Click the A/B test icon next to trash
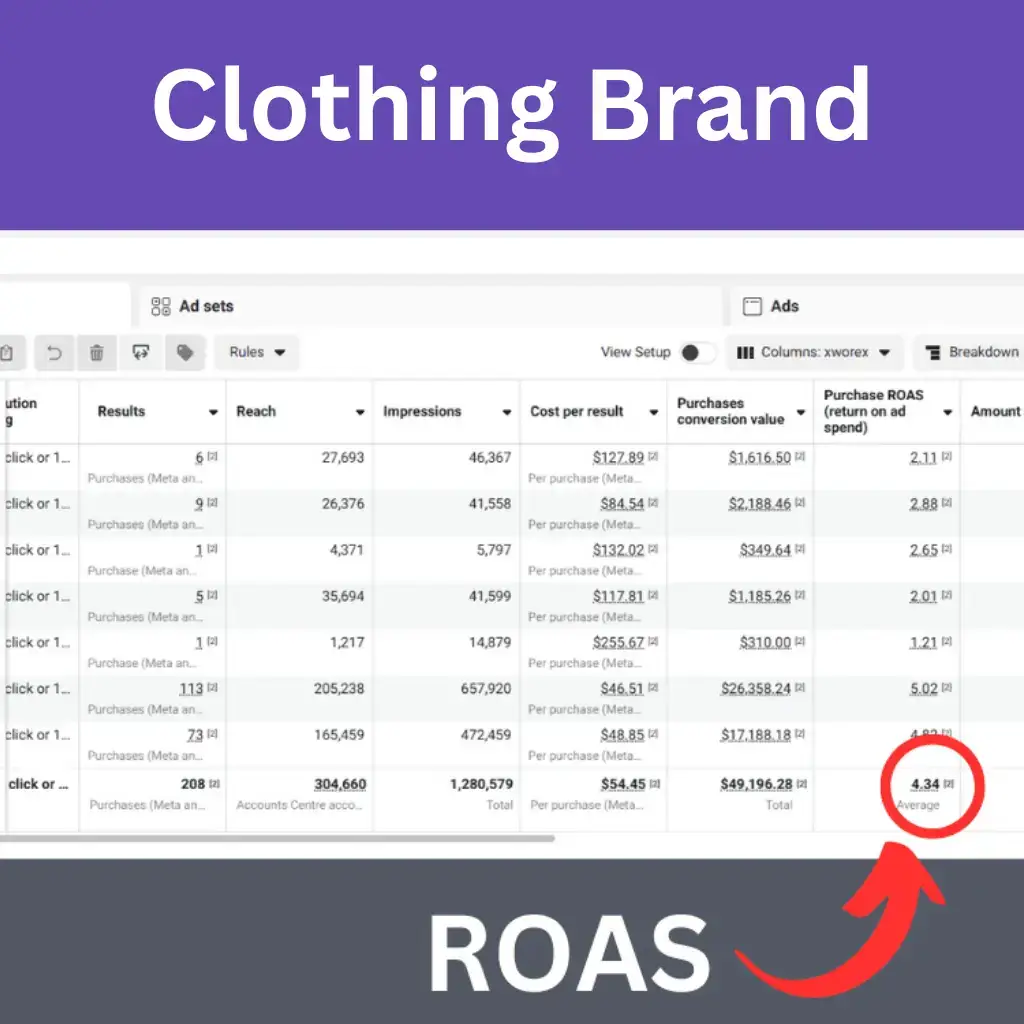The width and height of the screenshot is (1024, 1024). (141, 353)
